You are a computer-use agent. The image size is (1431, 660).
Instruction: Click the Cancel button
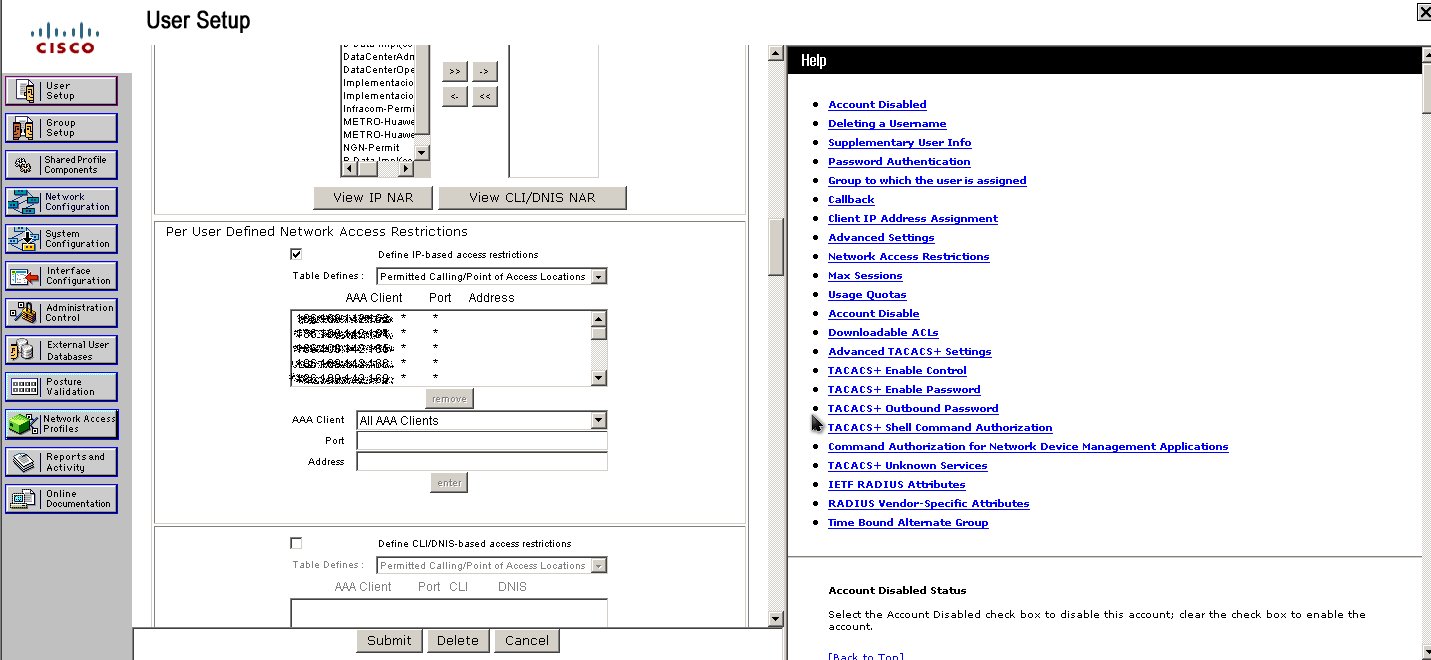coord(527,641)
